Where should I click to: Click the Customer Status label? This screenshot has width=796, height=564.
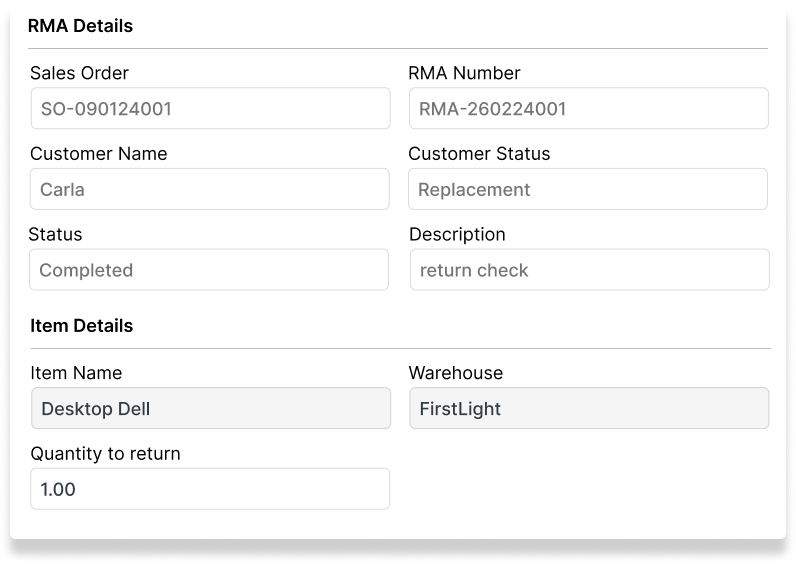pos(479,154)
